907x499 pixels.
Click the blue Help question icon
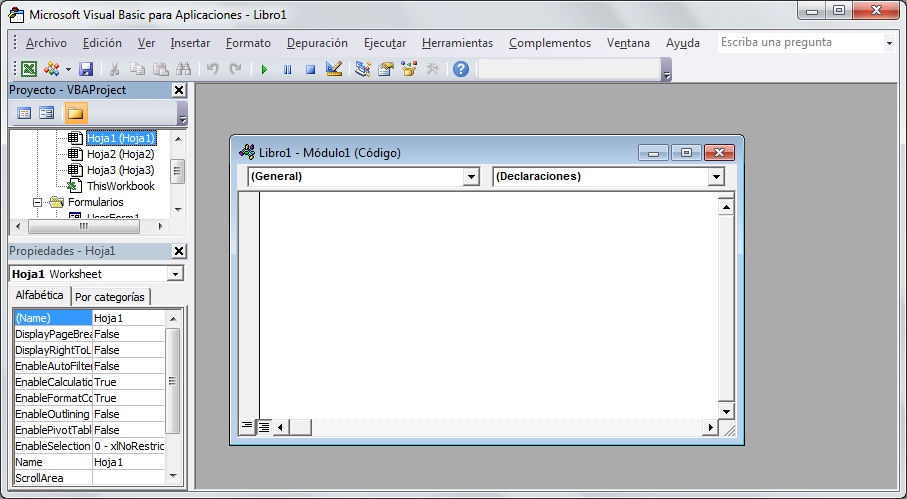click(461, 69)
